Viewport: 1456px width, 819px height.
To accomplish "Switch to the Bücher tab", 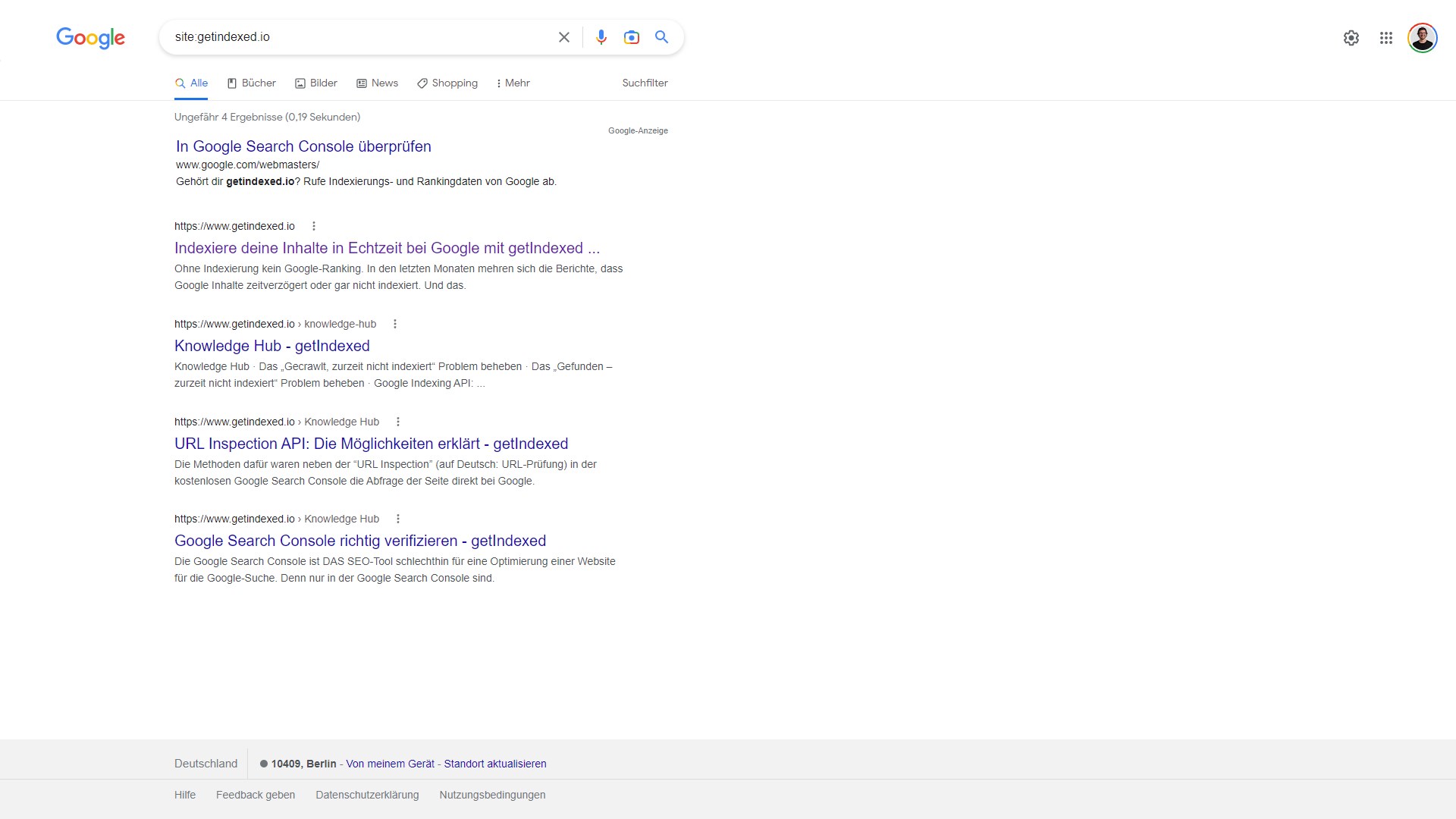I will point(251,83).
